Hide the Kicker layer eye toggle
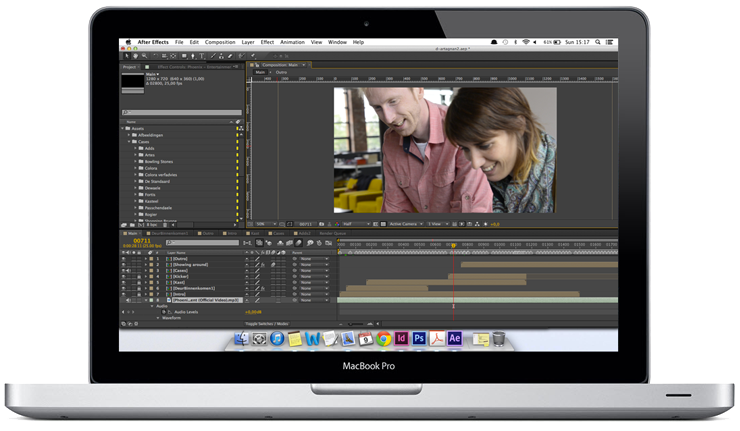 pyautogui.click(x=124, y=277)
